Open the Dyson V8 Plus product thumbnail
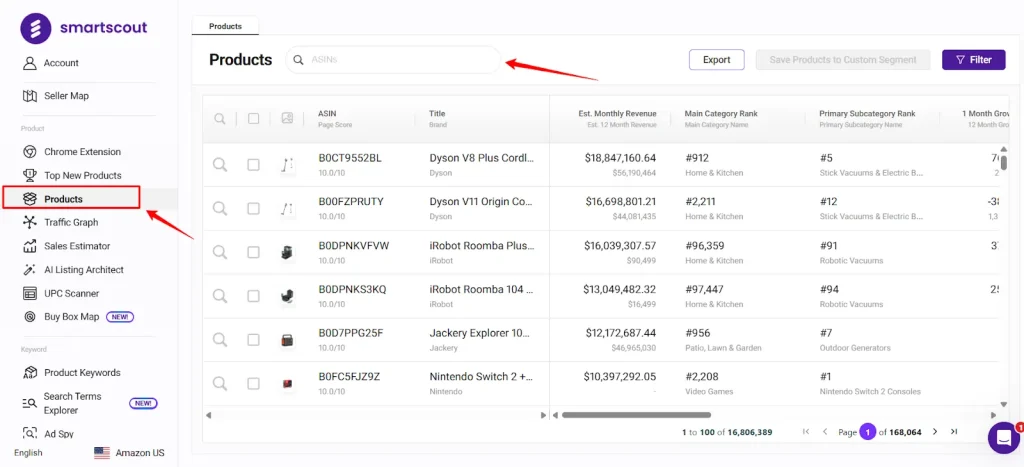This screenshot has width=1024, height=467. [x=287, y=165]
